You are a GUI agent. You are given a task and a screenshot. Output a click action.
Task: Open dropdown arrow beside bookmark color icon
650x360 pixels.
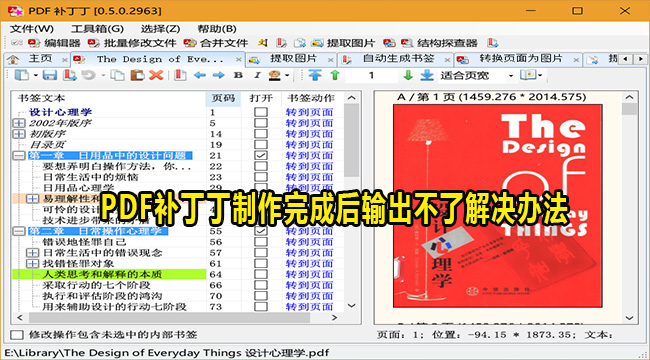[287, 75]
